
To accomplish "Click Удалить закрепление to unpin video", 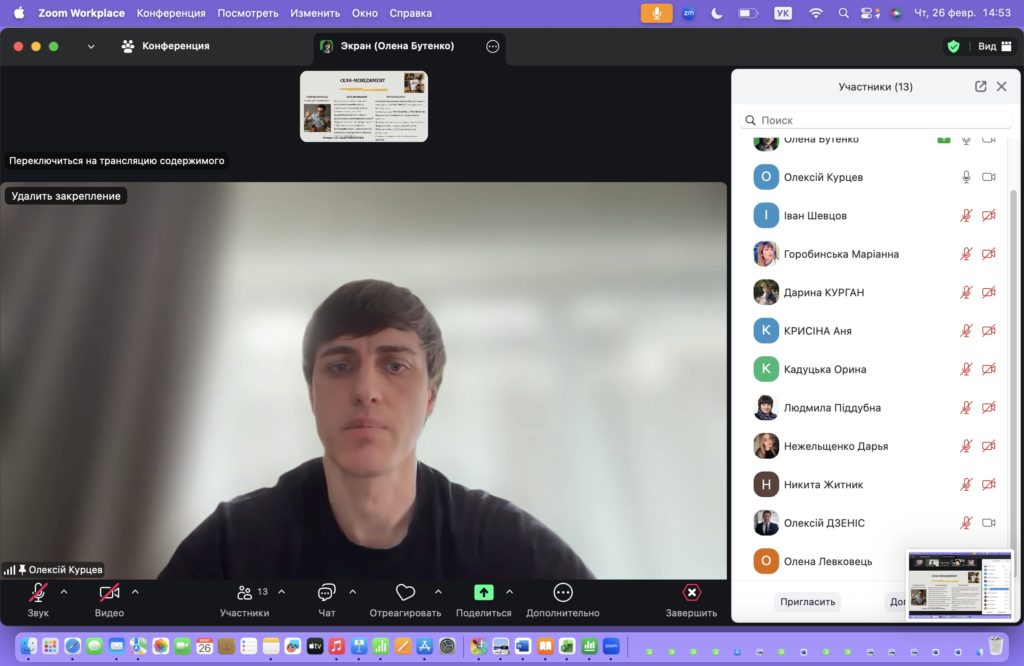I will 66,196.
